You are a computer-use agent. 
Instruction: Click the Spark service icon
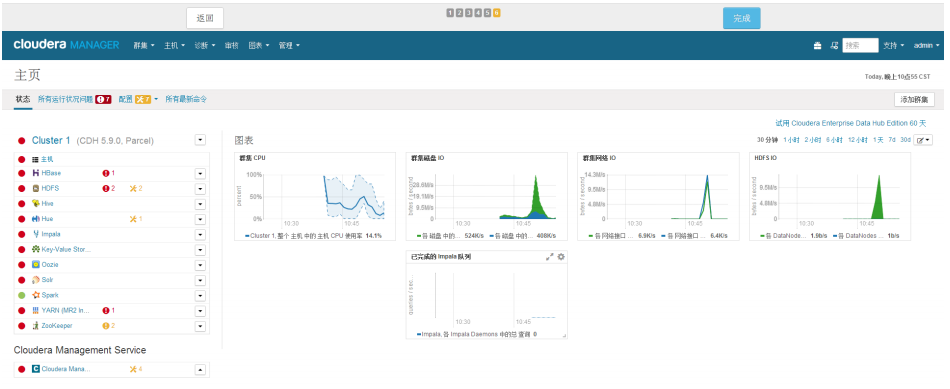tap(36, 295)
